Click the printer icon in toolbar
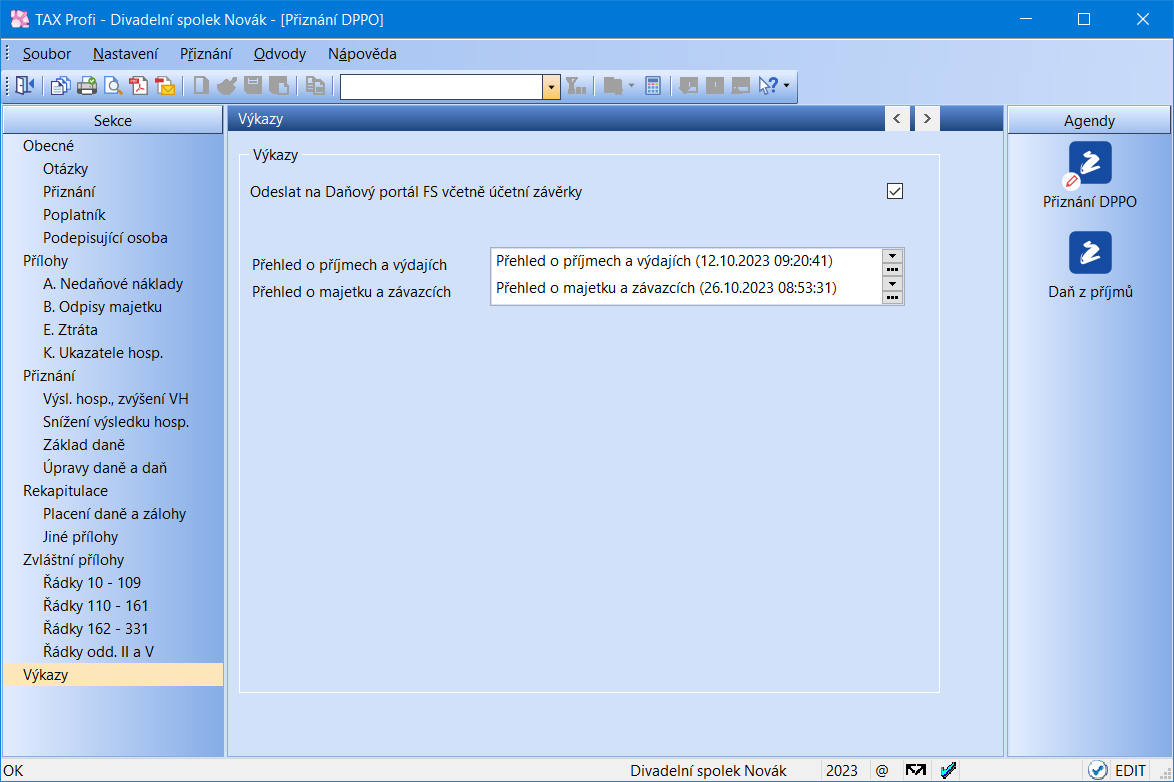 [x=87, y=86]
